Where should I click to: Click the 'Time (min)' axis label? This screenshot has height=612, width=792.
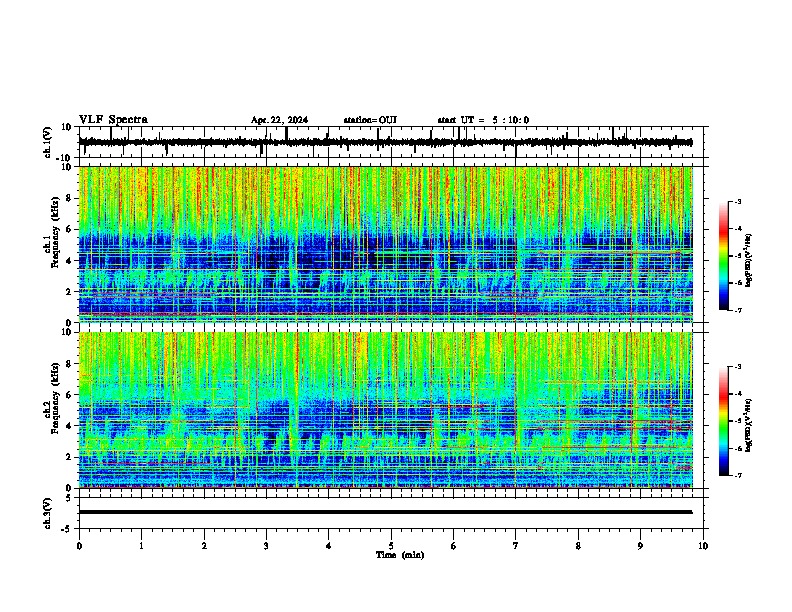[x=400, y=555]
